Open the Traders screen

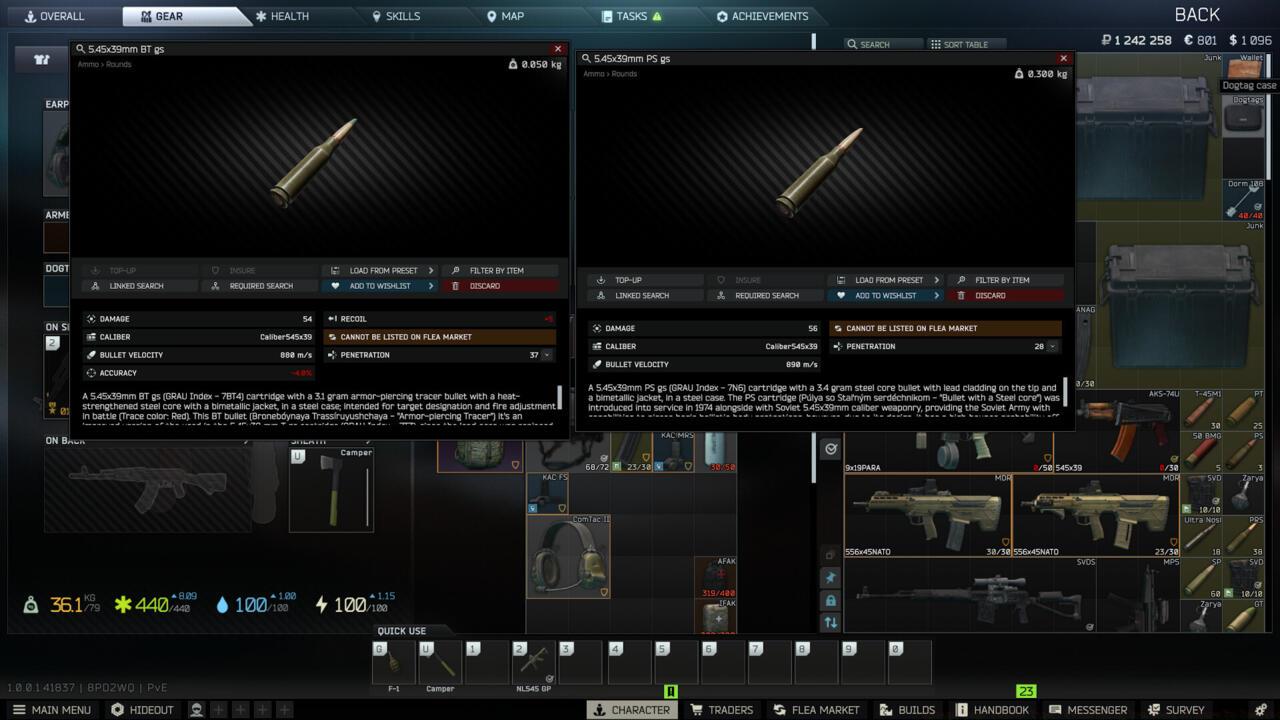click(724, 710)
